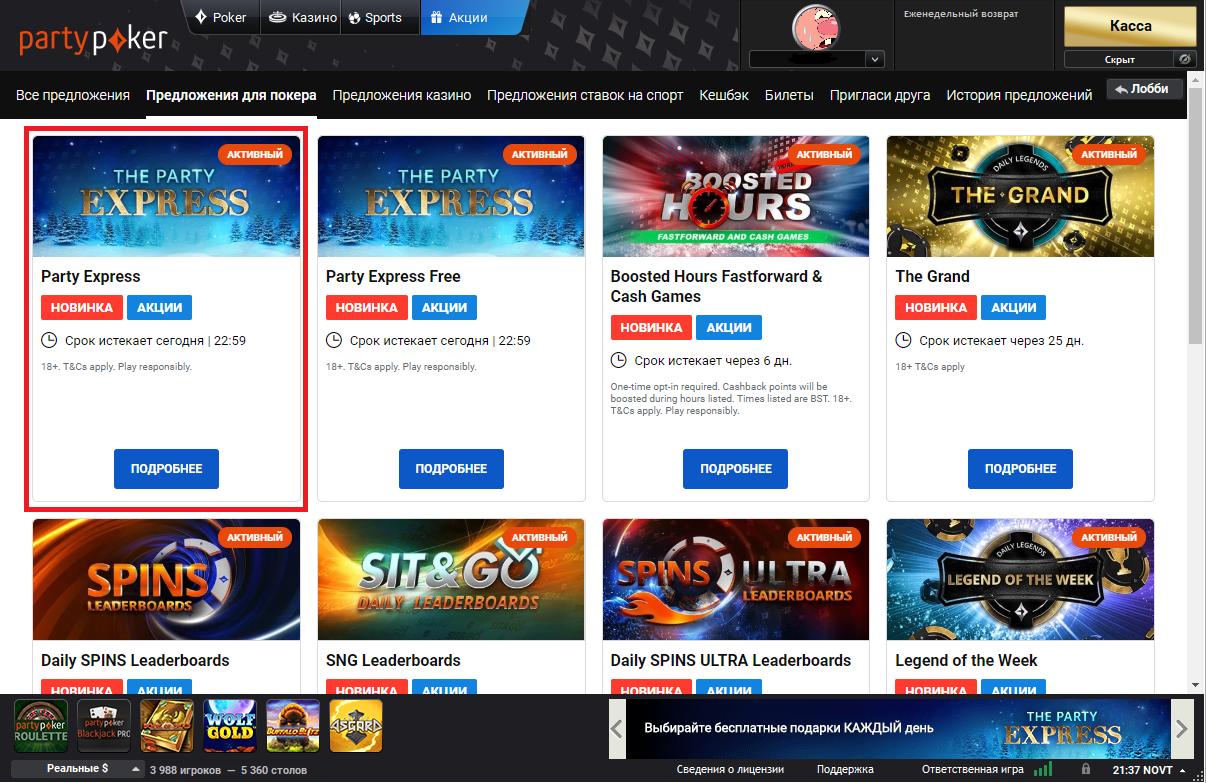The width and height of the screenshot is (1206, 783).
Task: Open Spins Leaderboards promo image
Action: [166, 580]
